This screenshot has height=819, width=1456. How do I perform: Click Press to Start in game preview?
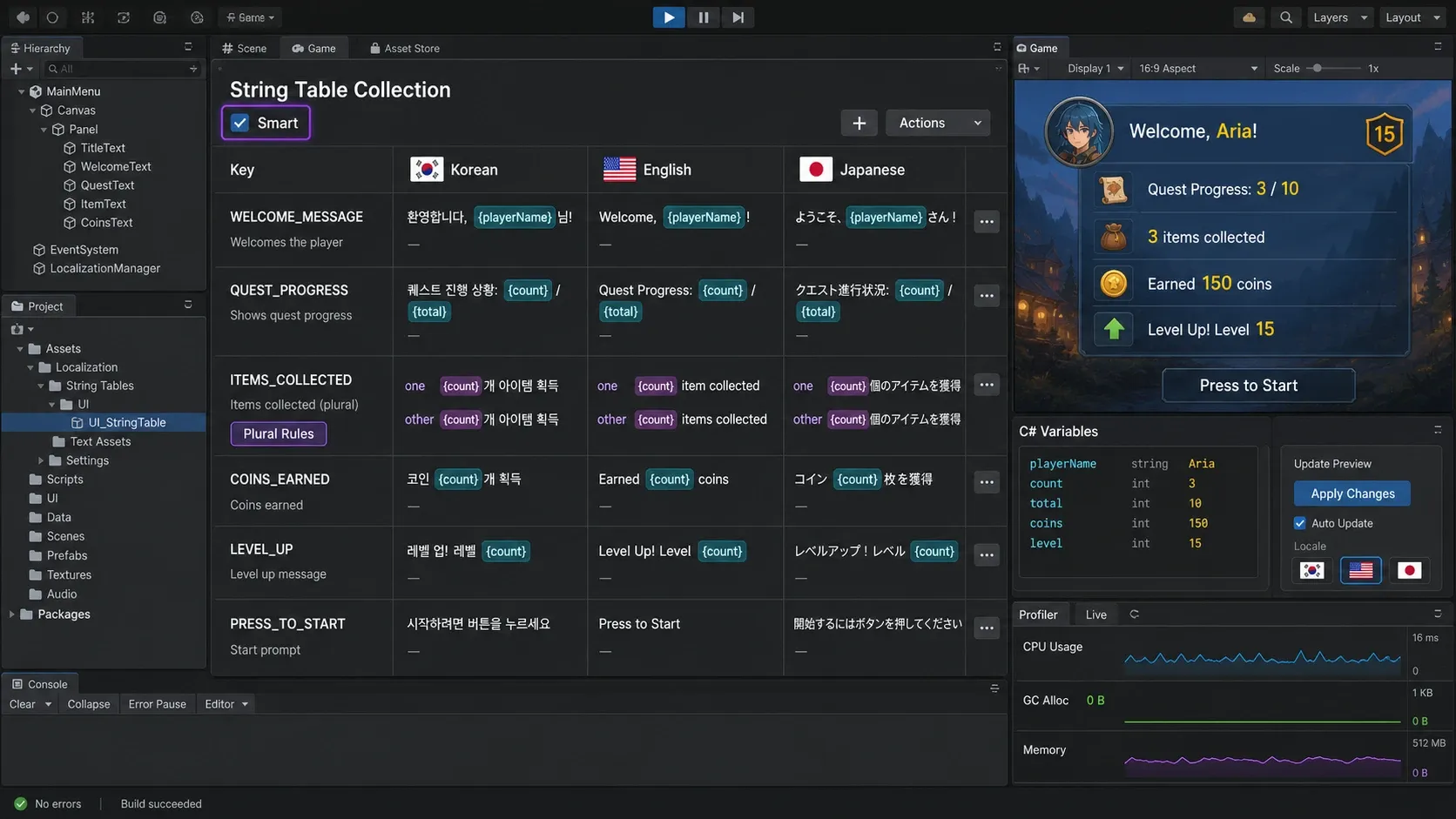(x=1258, y=386)
